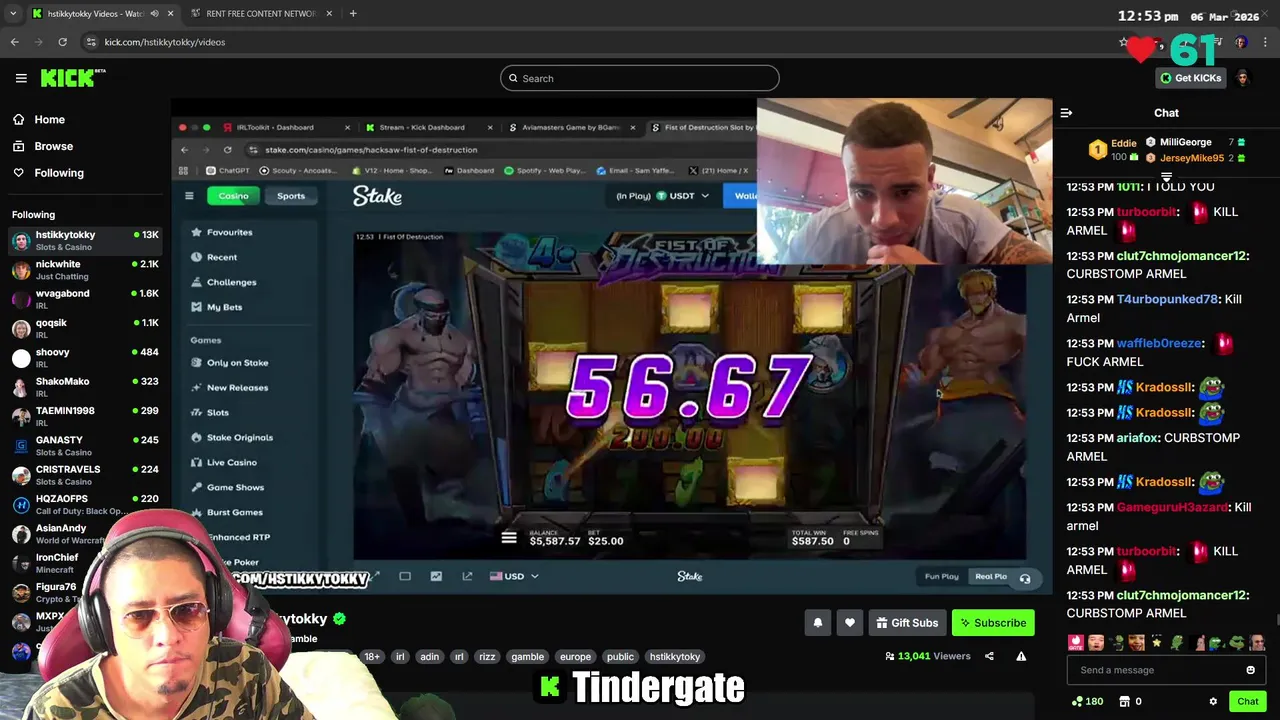
Task: Select the public tag
Action: click(x=620, y=657)
